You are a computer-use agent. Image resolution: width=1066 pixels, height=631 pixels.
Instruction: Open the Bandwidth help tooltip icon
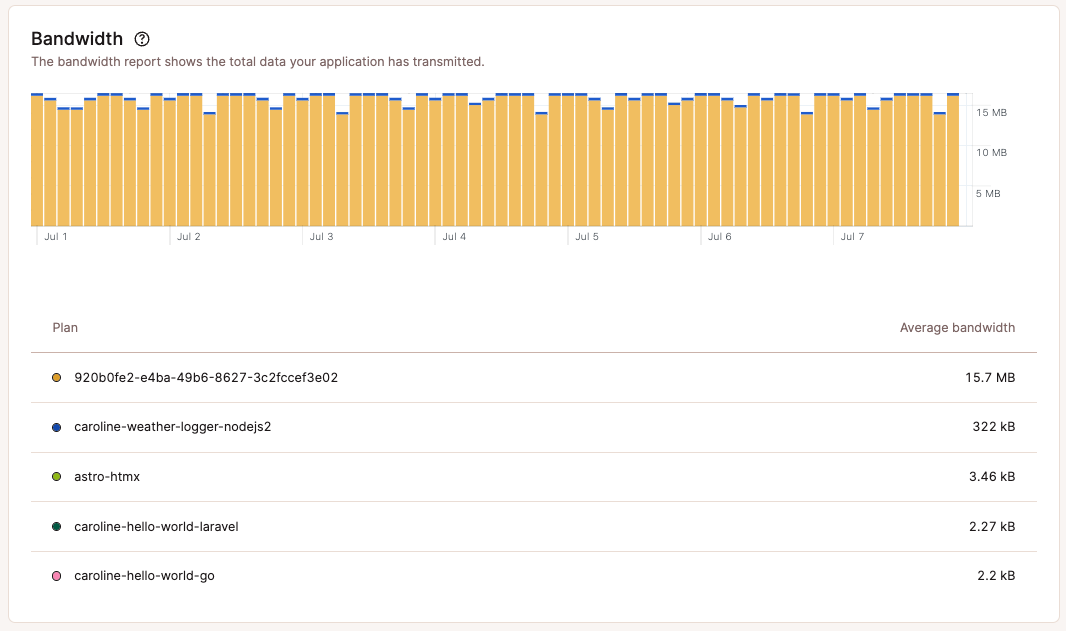pyautogui.click(x=141, y=39)
